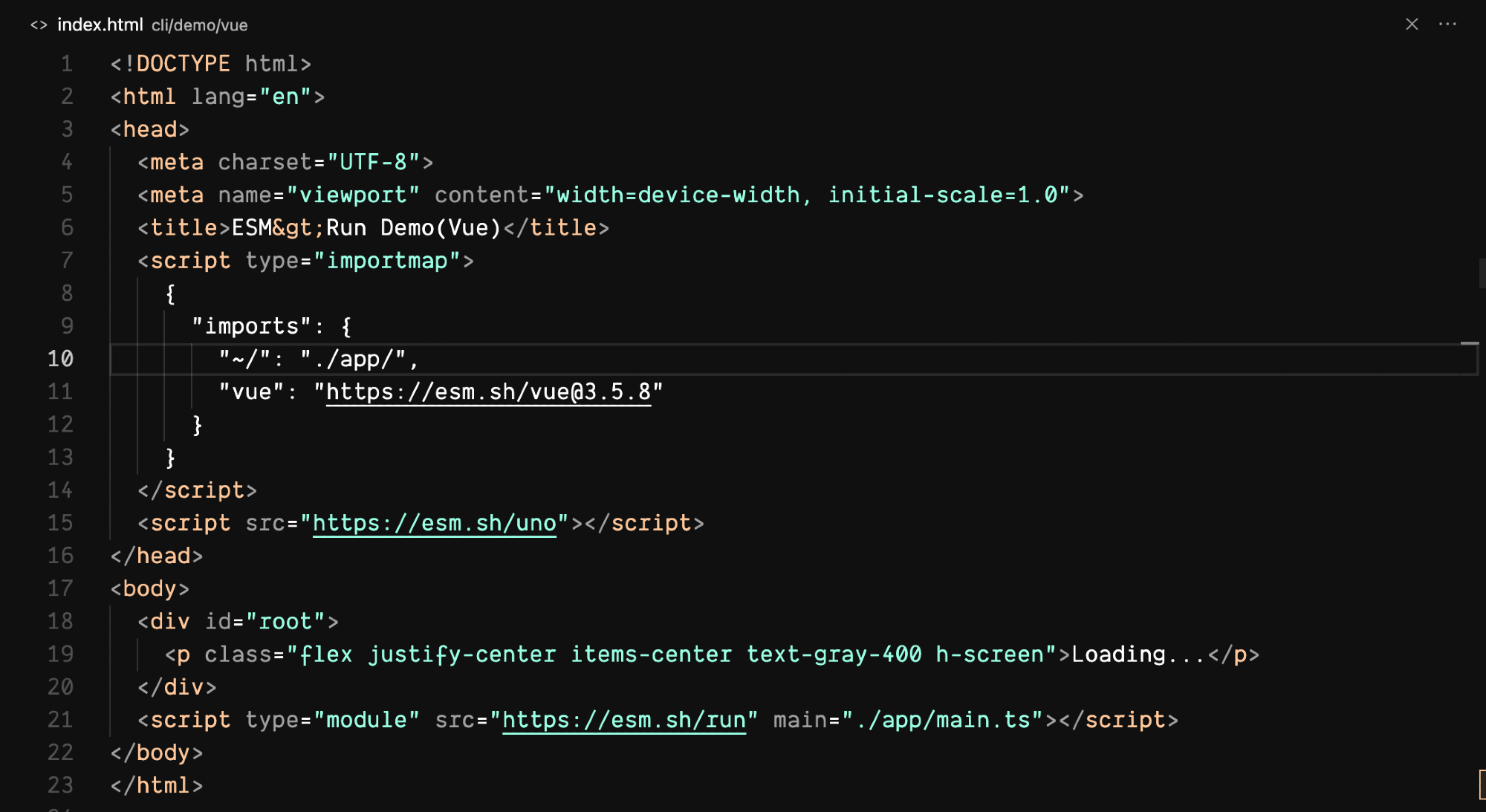The height and width of the screenshot is (812, 1486).
Task: Click the closing brace on line 12
Action: (198, 424)
